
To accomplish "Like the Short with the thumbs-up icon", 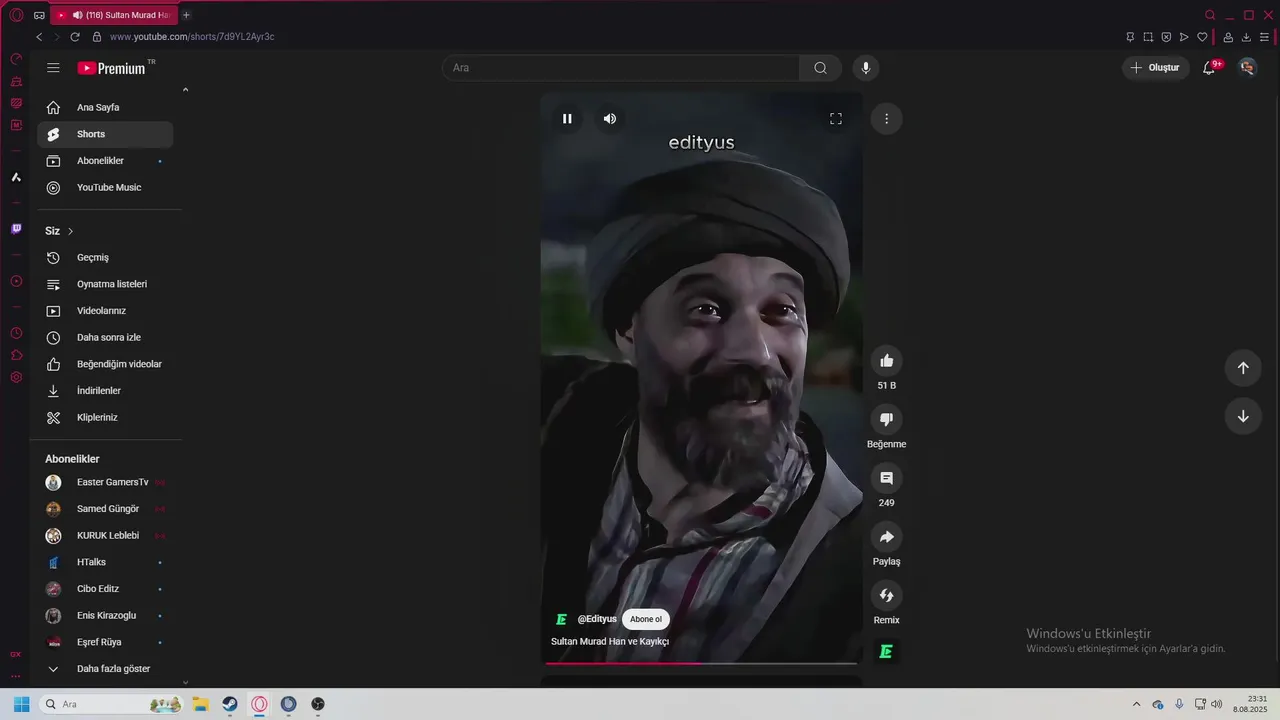I will [x=886, y=361].
